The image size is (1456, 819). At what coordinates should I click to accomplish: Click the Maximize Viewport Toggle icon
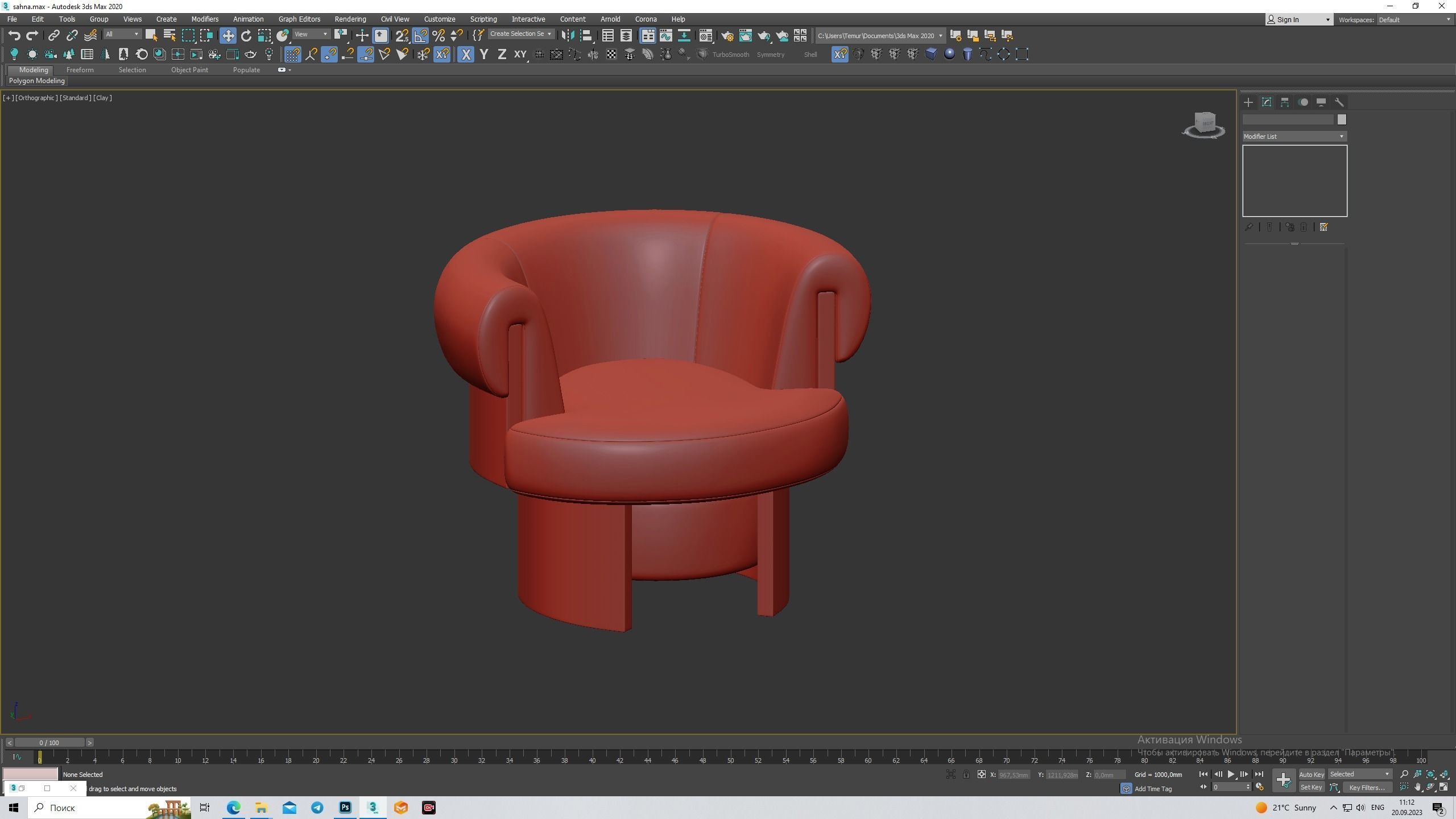[x=1444, y=787]
